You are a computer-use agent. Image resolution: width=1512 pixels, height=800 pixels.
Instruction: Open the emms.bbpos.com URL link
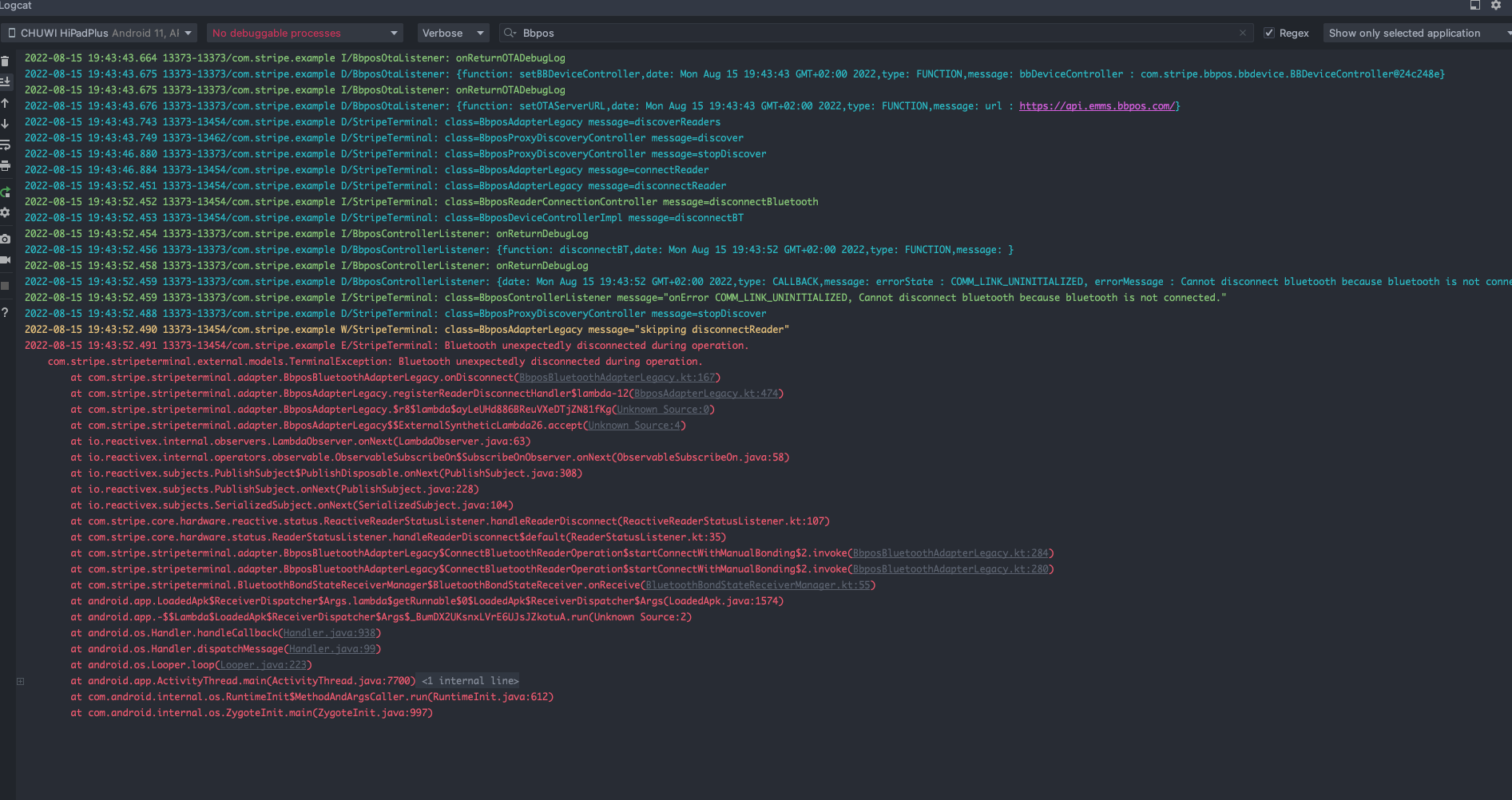pos(1097,105)
